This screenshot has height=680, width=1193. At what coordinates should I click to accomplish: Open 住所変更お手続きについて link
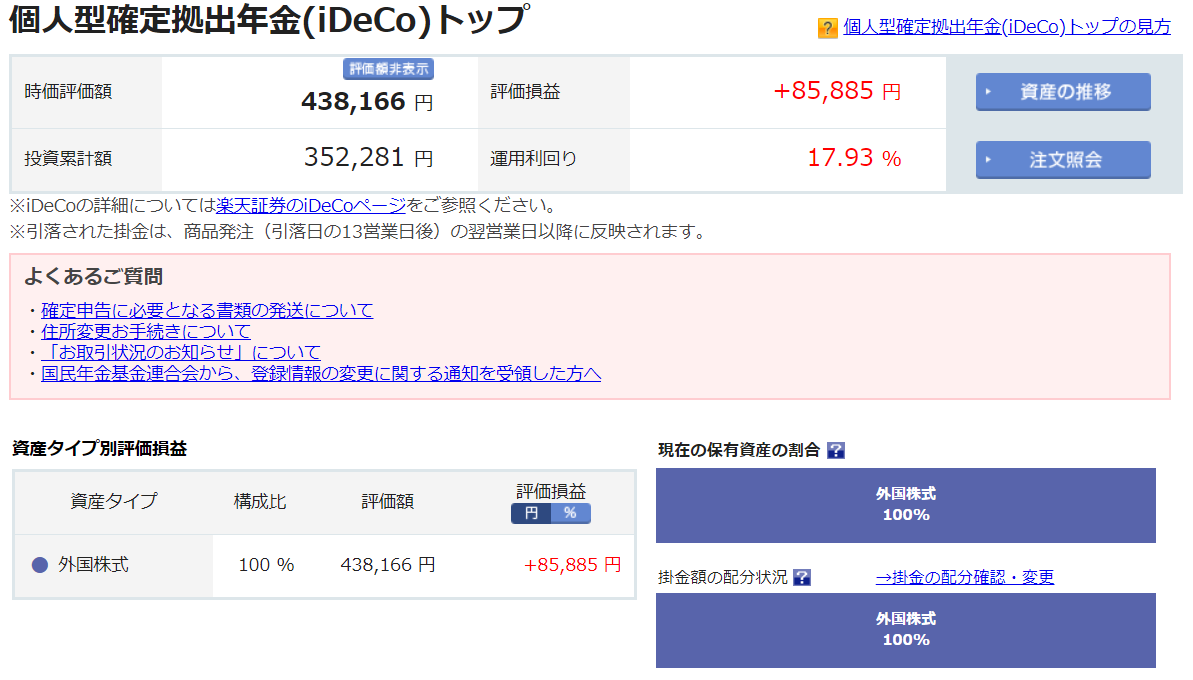tap(145, 332)
